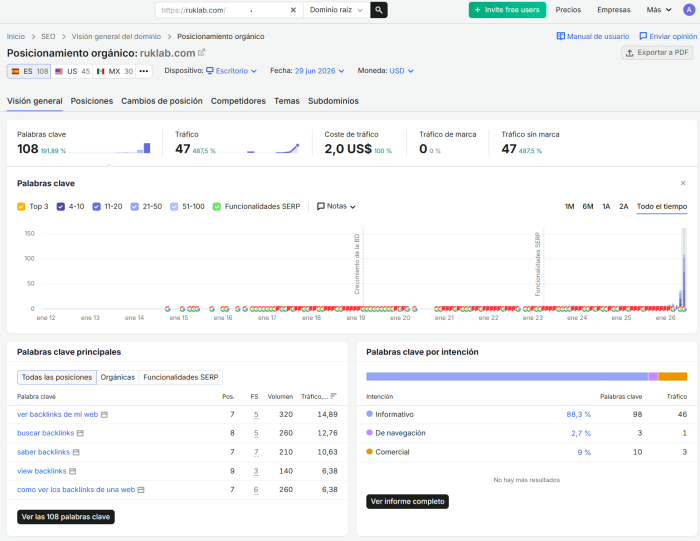Click the Tráfico sparkline chart

258,148
